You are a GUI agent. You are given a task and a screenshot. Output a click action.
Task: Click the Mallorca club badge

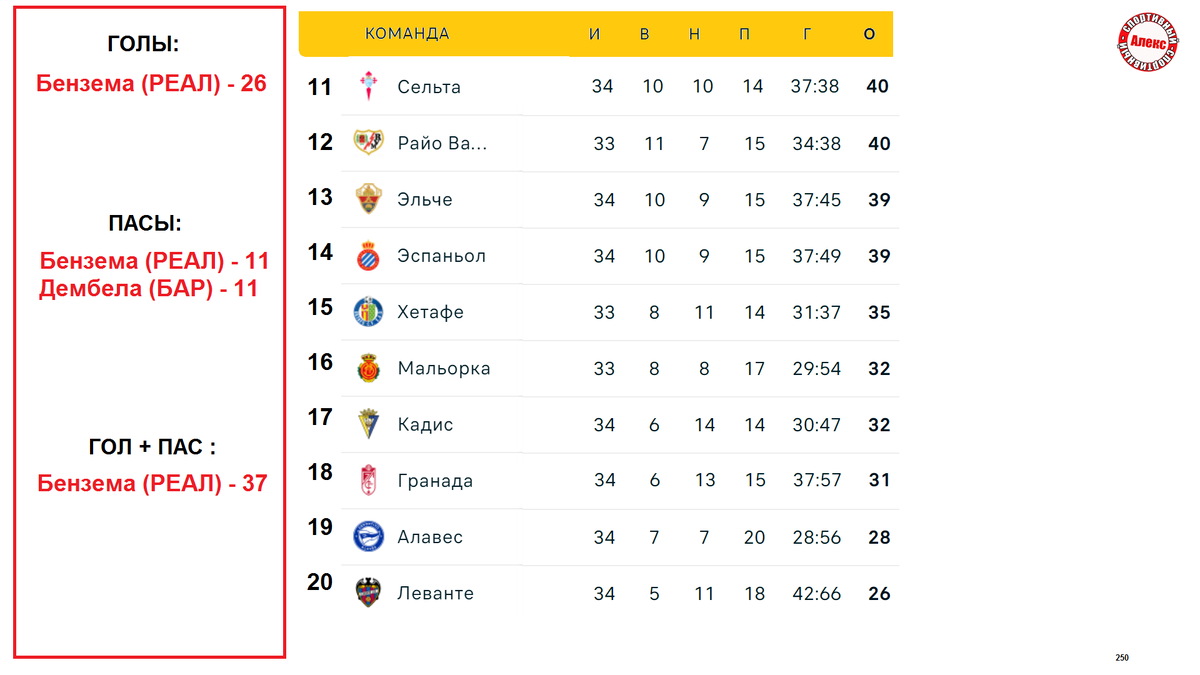(368, 368)
